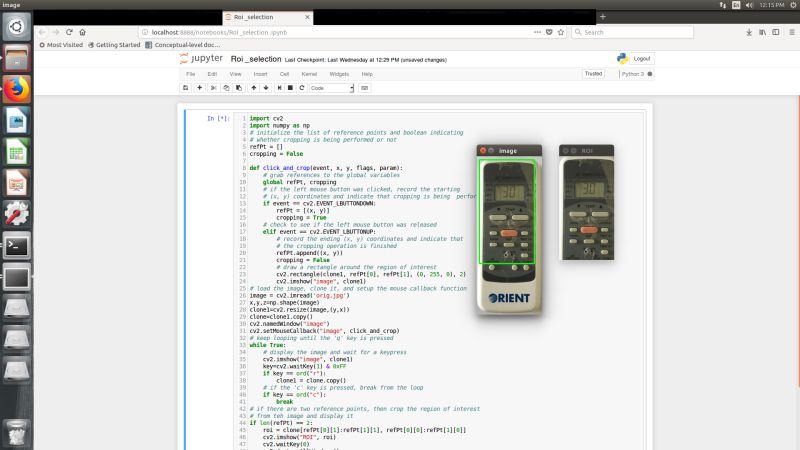Move selected cell up with arrow icon
The image size is (800, 450).
pyautogui.click(x=254, y=88)
